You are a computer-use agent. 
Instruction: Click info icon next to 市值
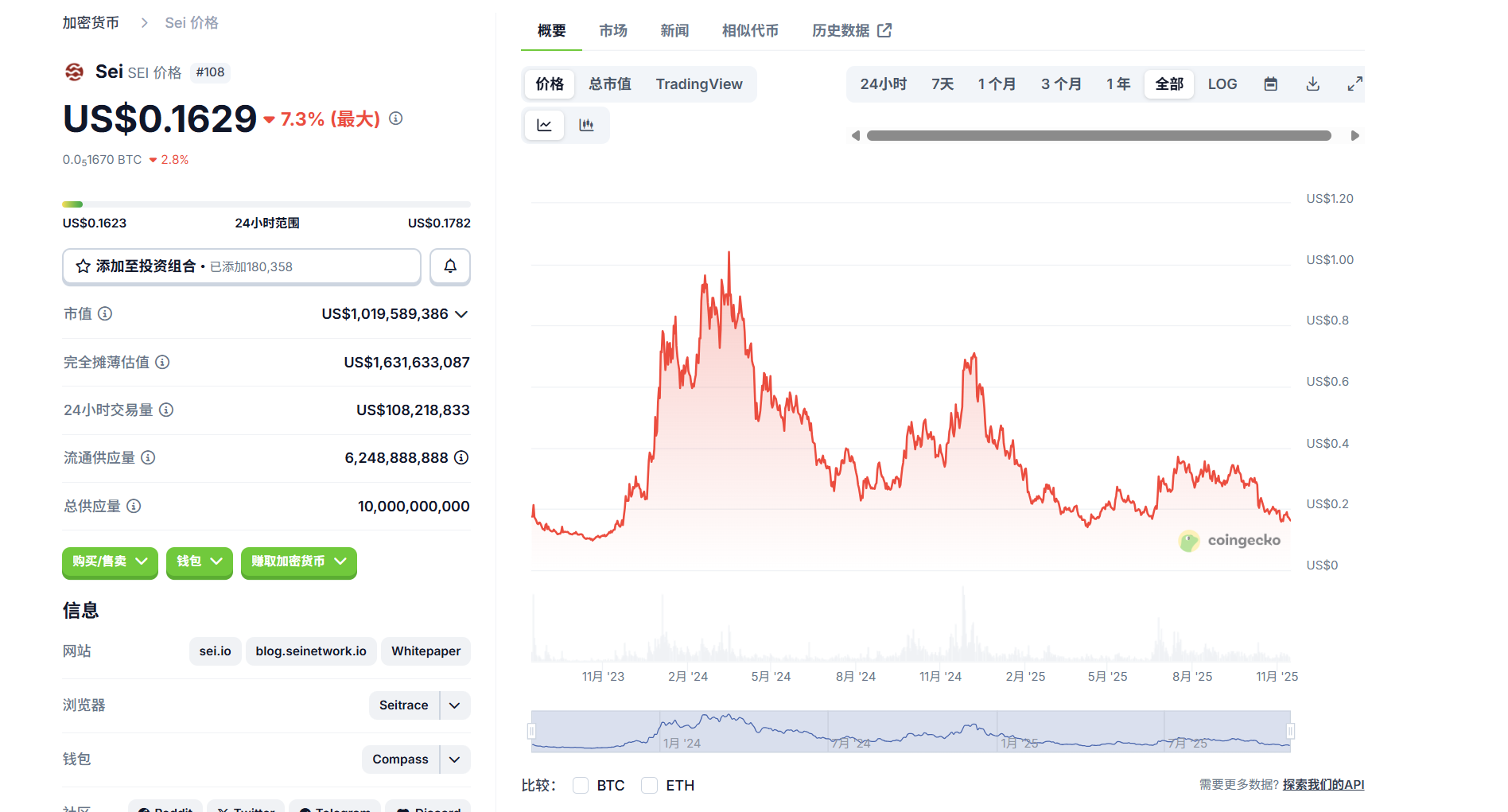105,314
